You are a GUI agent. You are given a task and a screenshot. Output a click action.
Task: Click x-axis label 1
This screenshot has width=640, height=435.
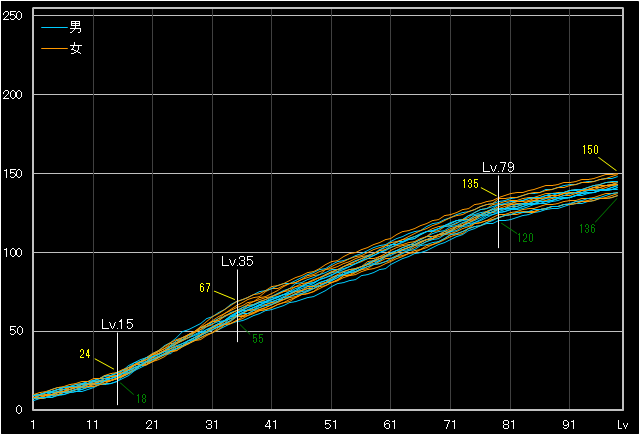coord(33,425)
